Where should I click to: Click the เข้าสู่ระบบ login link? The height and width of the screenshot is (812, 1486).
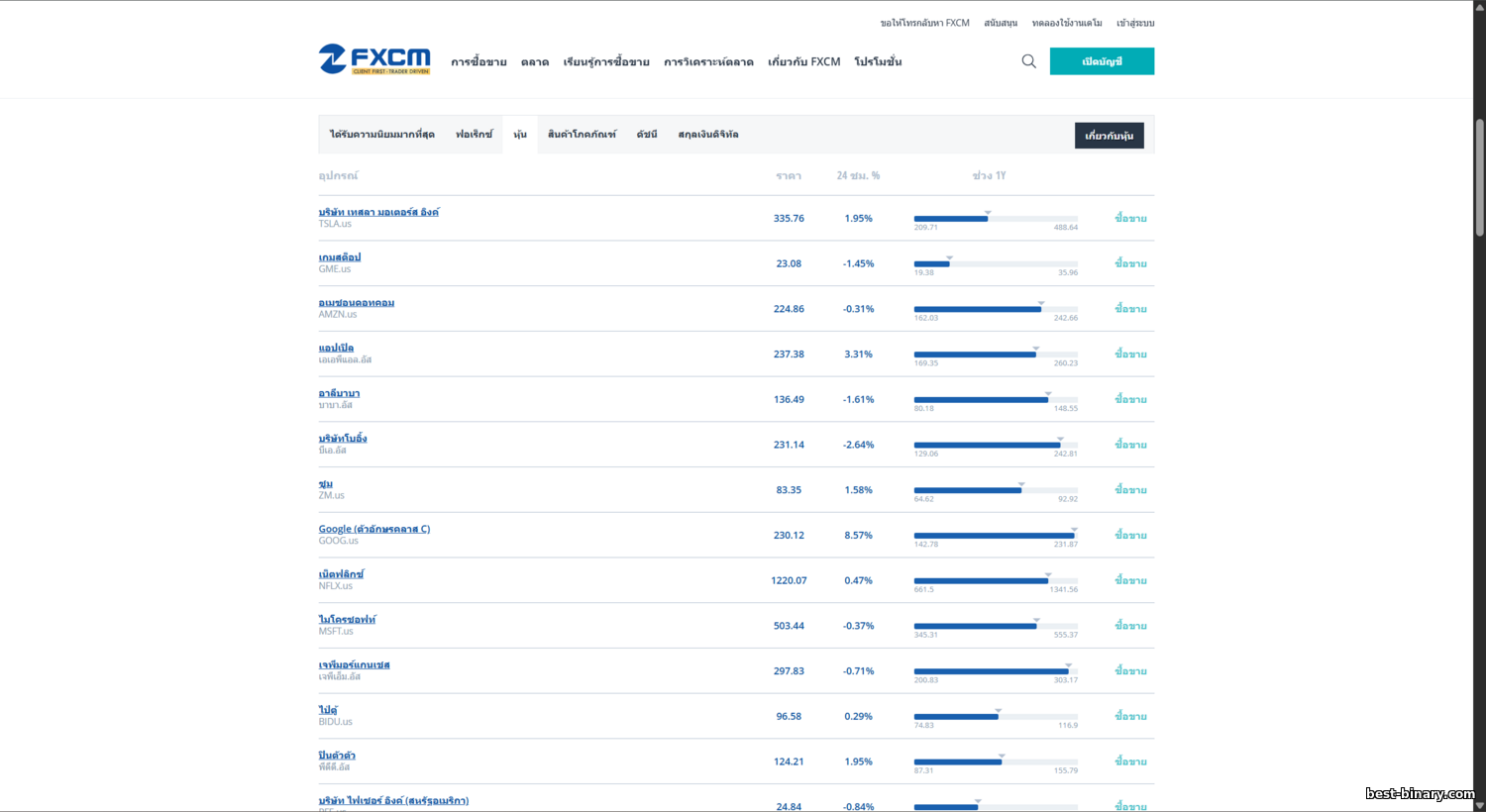point(1135,23)
